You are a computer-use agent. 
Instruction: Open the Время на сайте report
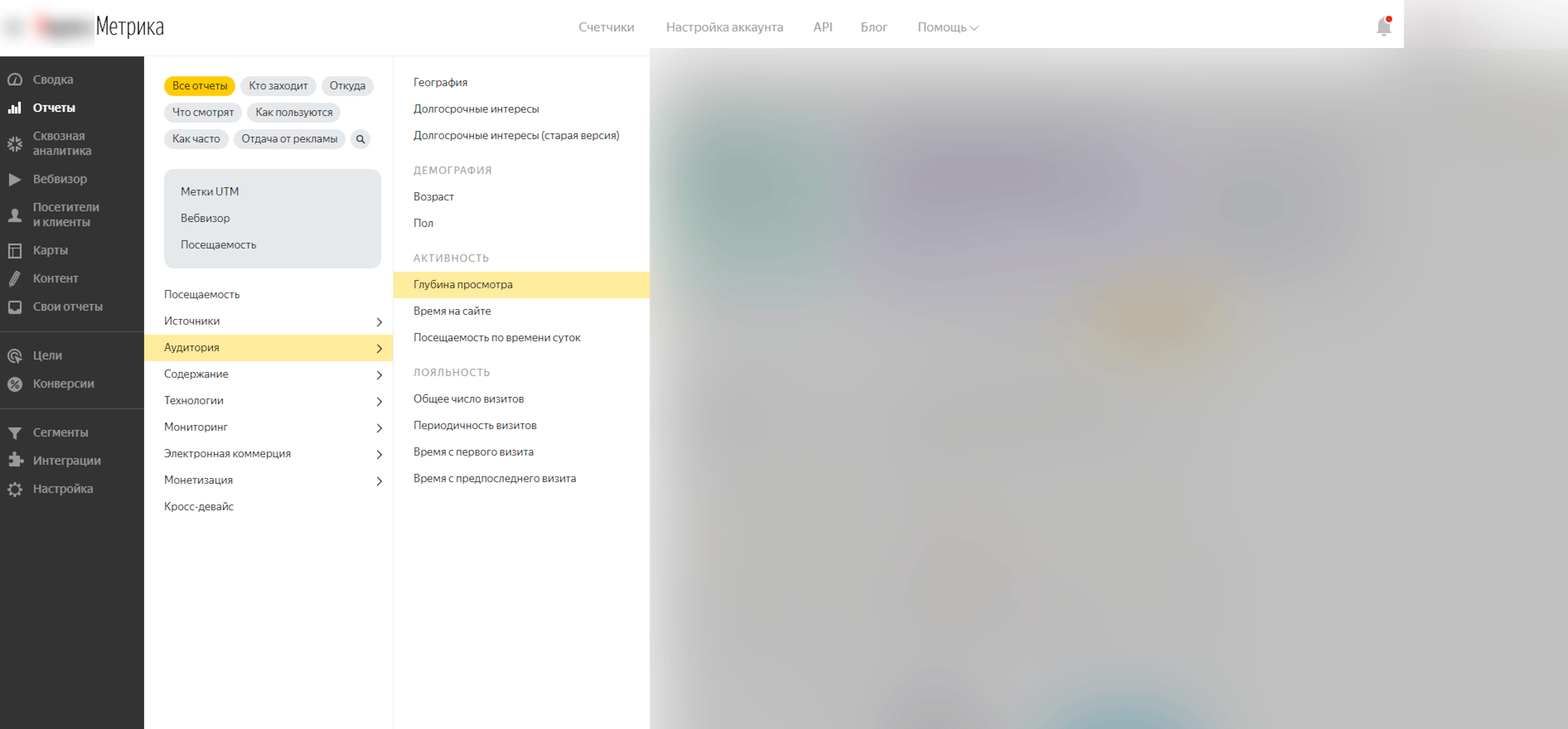(x=452, y=311)
